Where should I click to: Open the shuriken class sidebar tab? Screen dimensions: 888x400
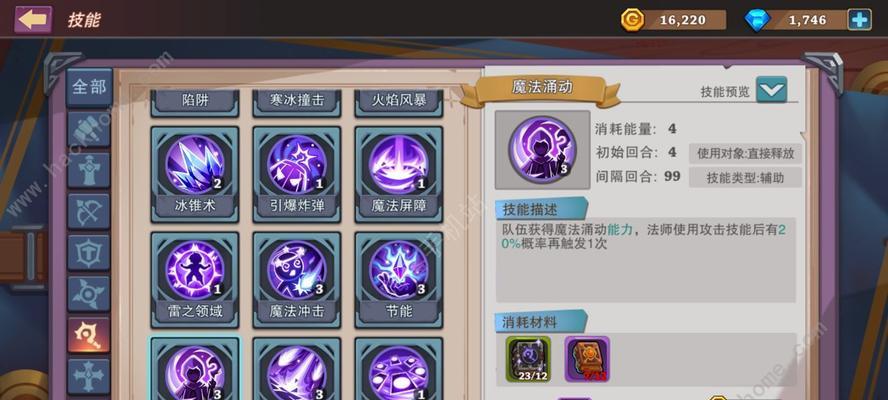[x=88, y=293]
